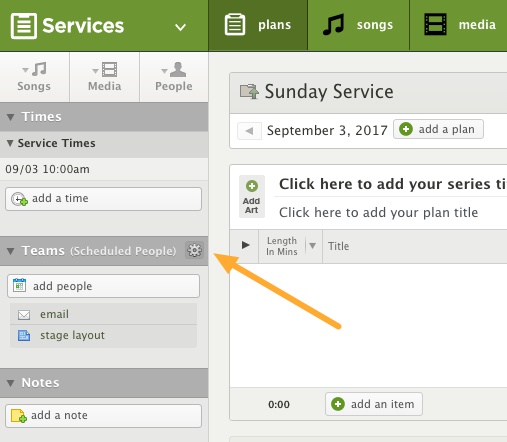The height and width of the screenshot is (442, 507).
Task: Click the Services clipboard logo icon
Action: coord(24,26)
